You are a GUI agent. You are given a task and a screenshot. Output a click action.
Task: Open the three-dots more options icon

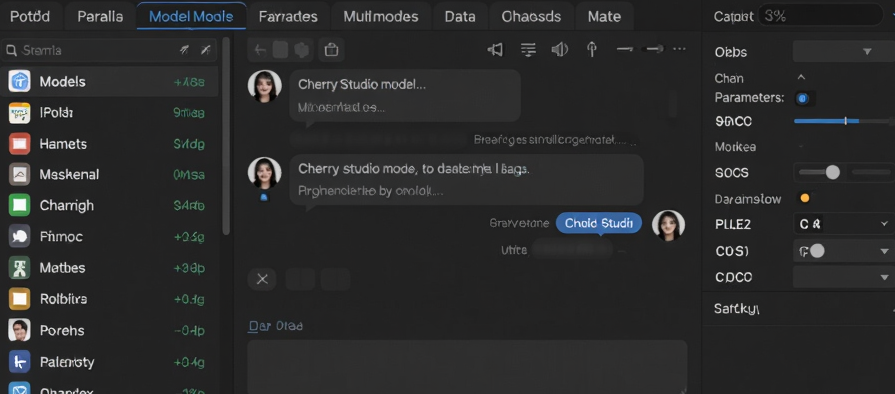click(679, 49)
